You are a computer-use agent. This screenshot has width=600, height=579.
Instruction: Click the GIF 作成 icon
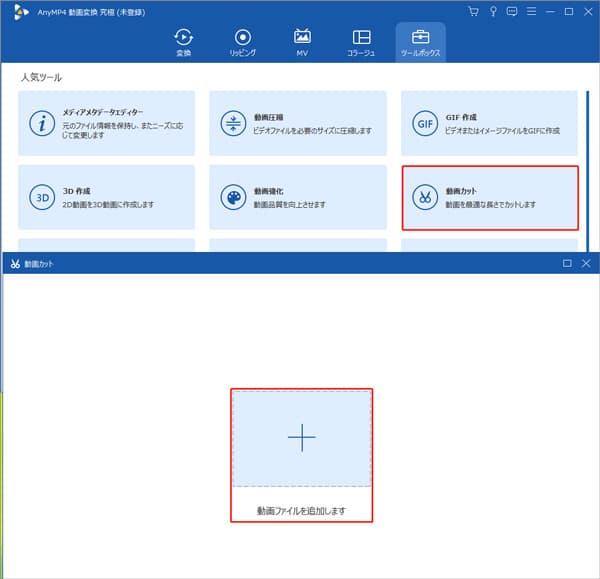(425, 123)
